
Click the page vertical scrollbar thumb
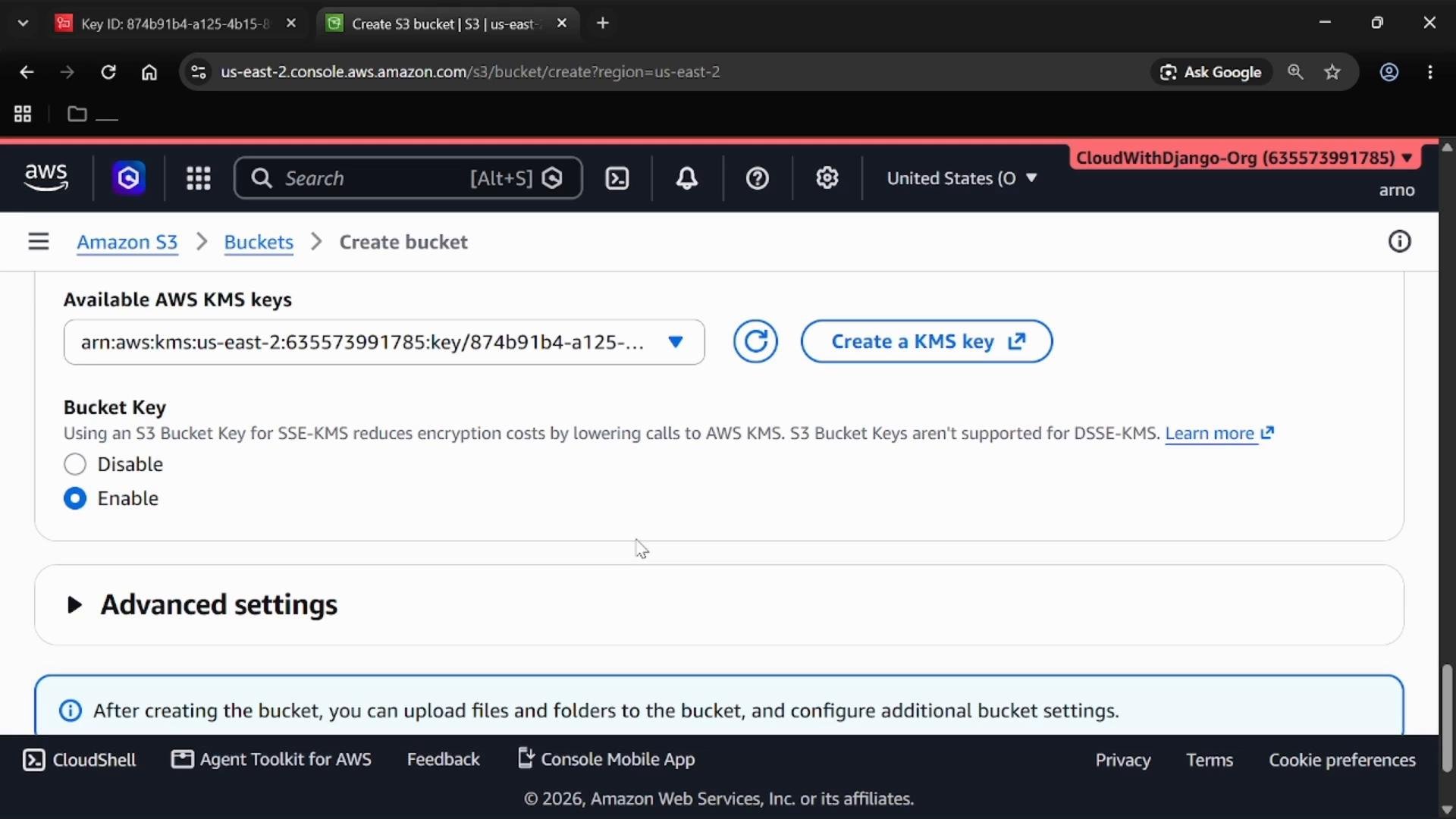point(1447,718)
